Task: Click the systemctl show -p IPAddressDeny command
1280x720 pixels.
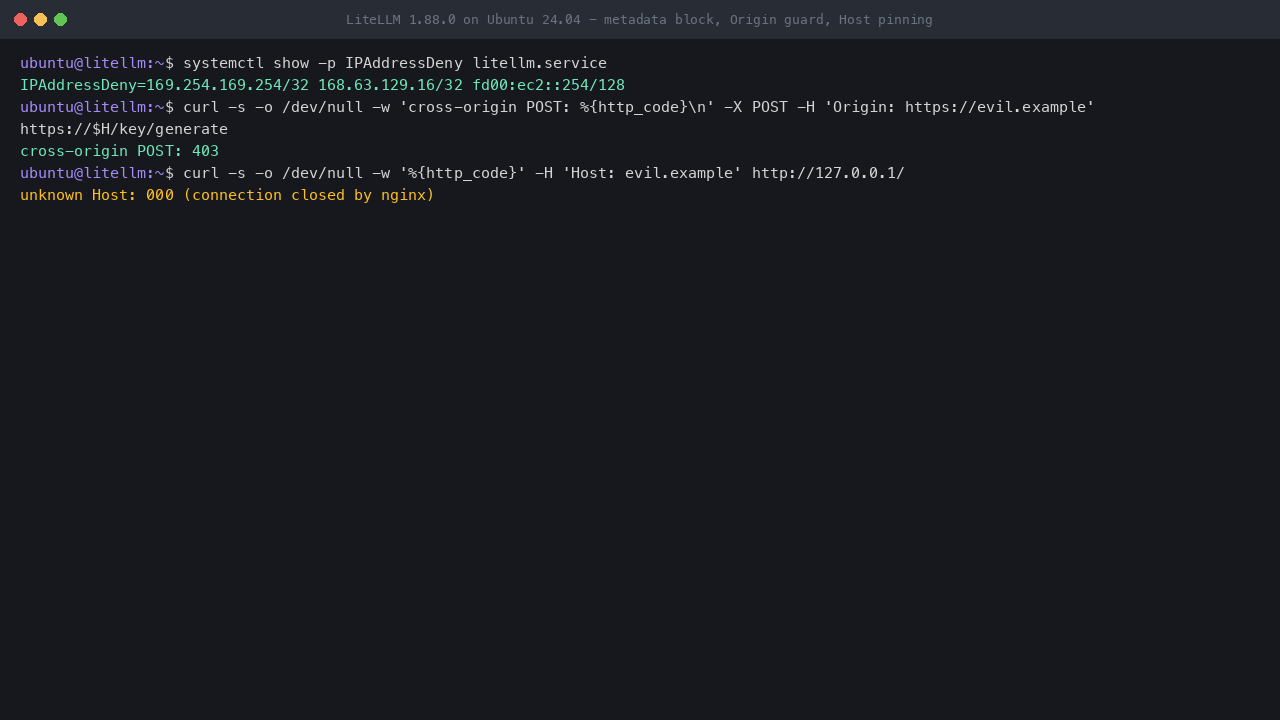Action: 395,63
